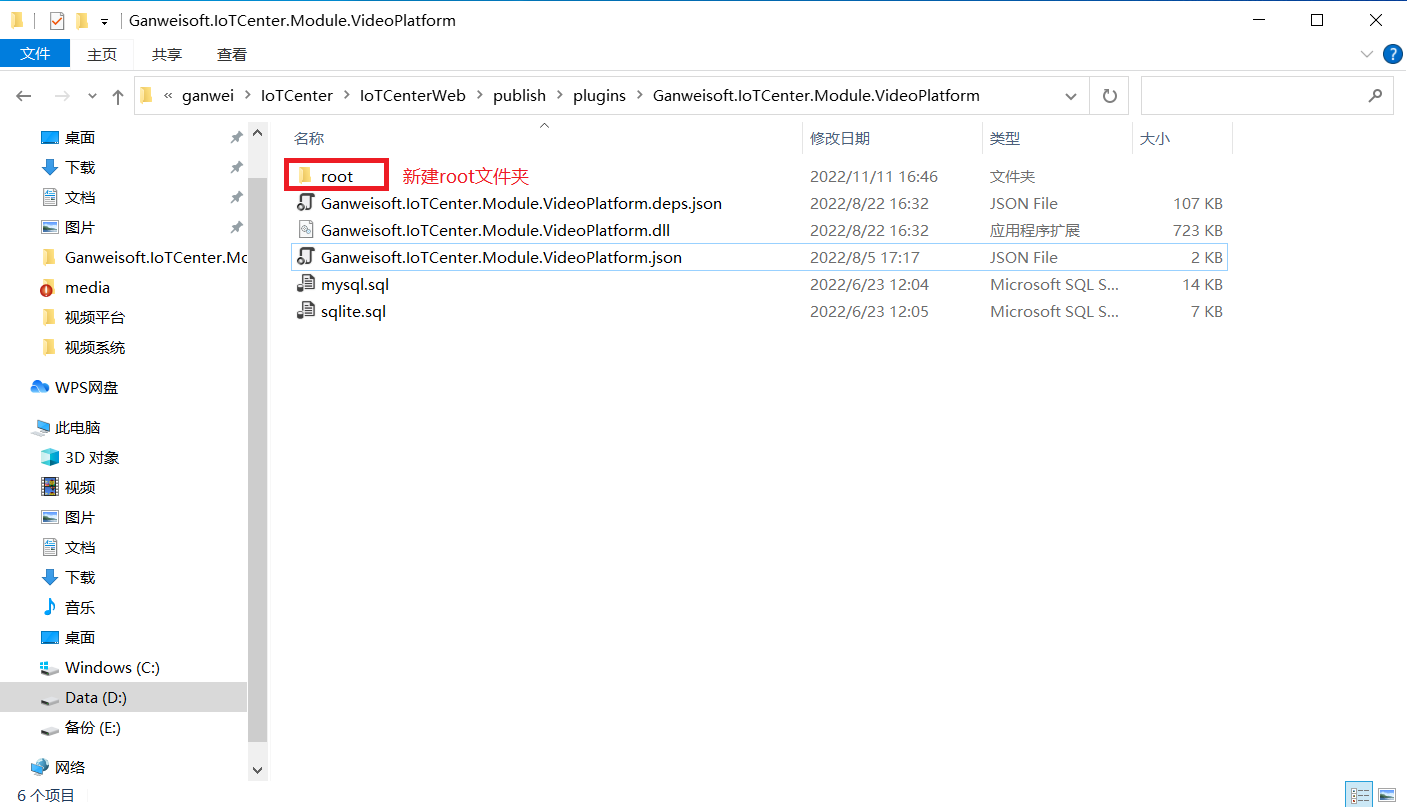Select the mysql.sql file icon

(306, 284)
